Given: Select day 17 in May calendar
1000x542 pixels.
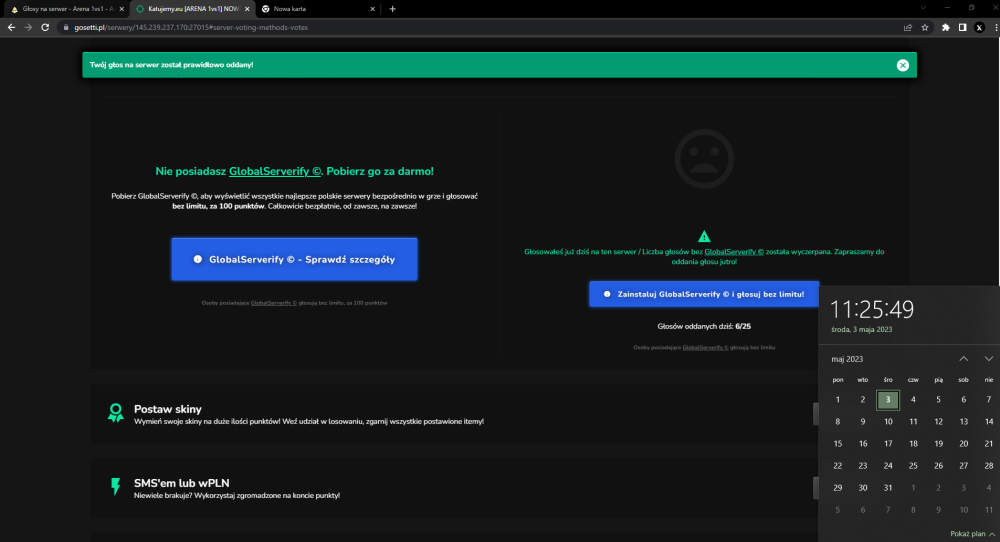Looking at the screenshot, I should point(888,444).
